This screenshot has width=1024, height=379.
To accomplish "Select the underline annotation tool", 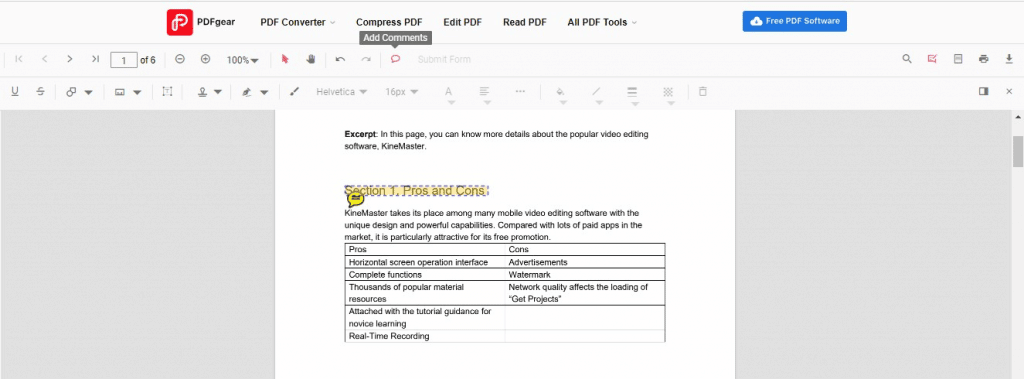I will (14, 91).
